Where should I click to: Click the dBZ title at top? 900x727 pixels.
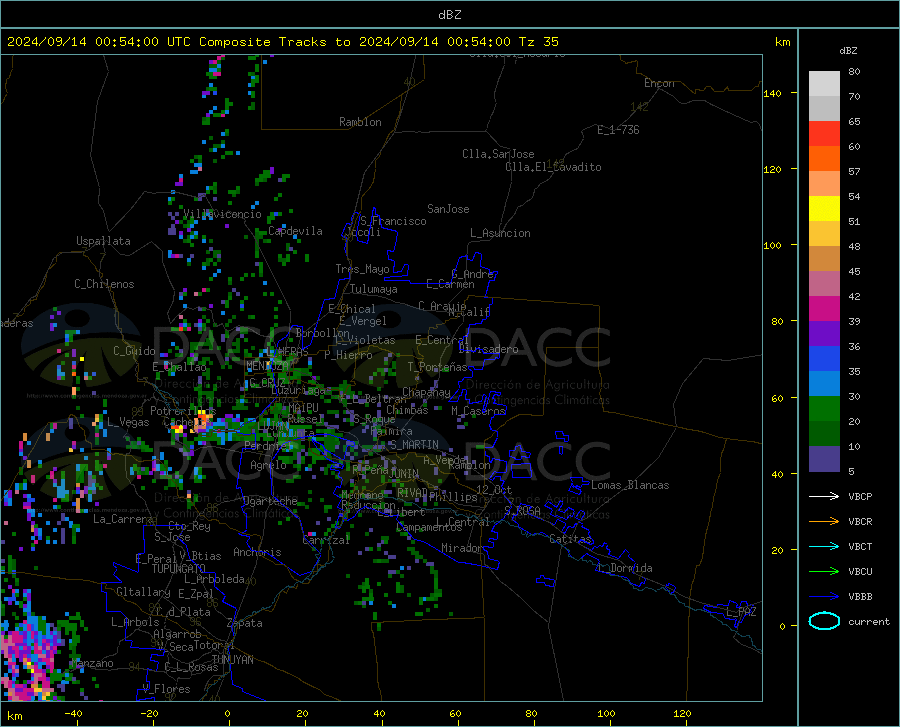click(x=449, y=15)
